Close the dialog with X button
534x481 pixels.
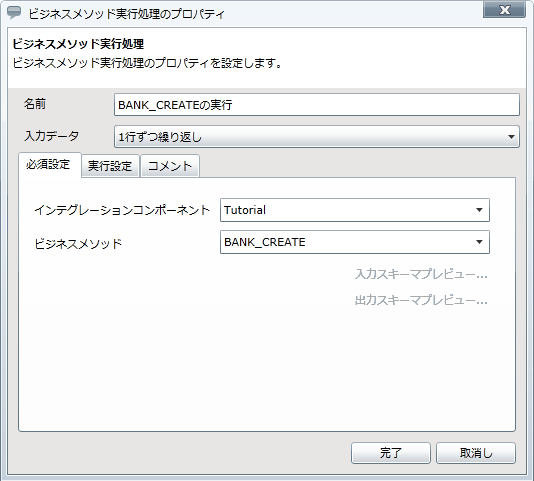pos(504,10)
